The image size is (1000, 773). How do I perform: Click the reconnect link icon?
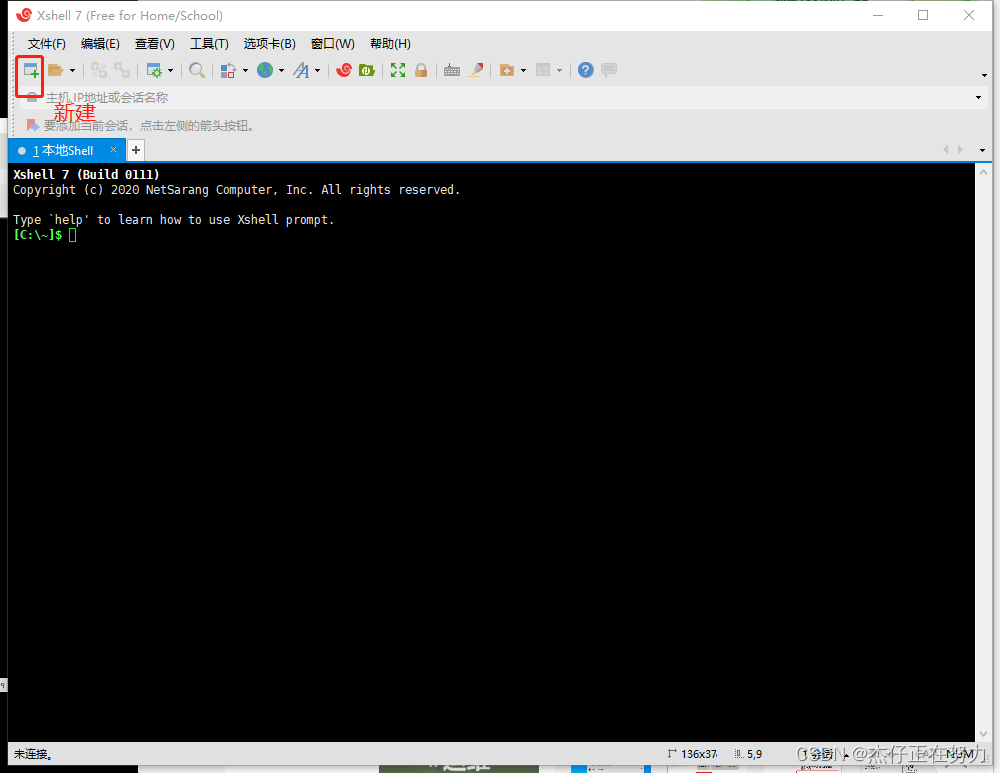(122, 70)
